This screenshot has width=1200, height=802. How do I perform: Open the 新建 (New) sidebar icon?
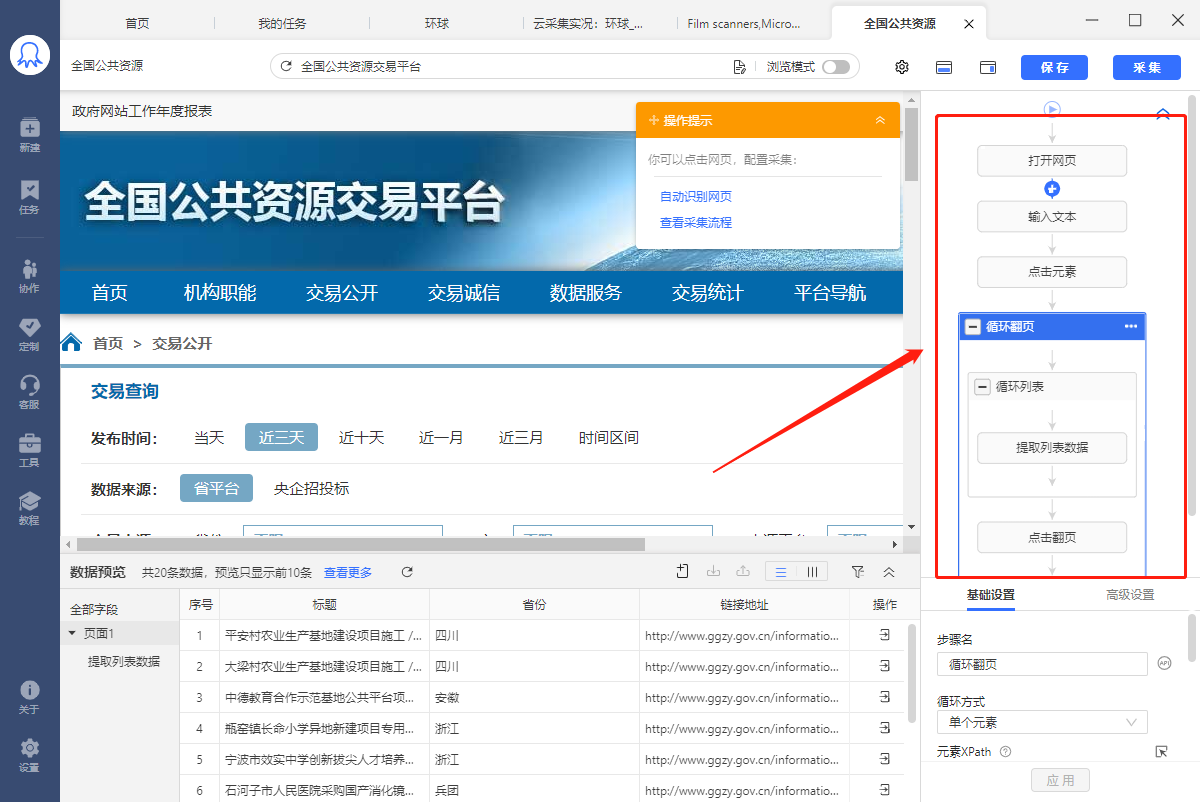click(29, 135)
